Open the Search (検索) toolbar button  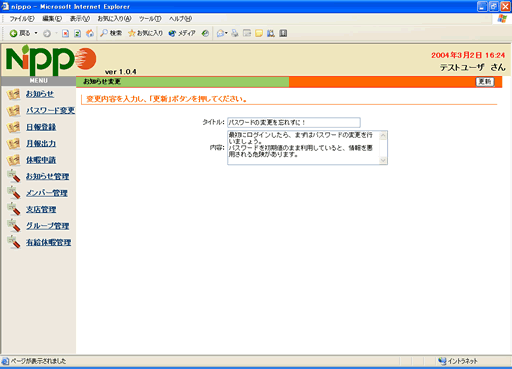pyautogui.click(x=111, y=33)
